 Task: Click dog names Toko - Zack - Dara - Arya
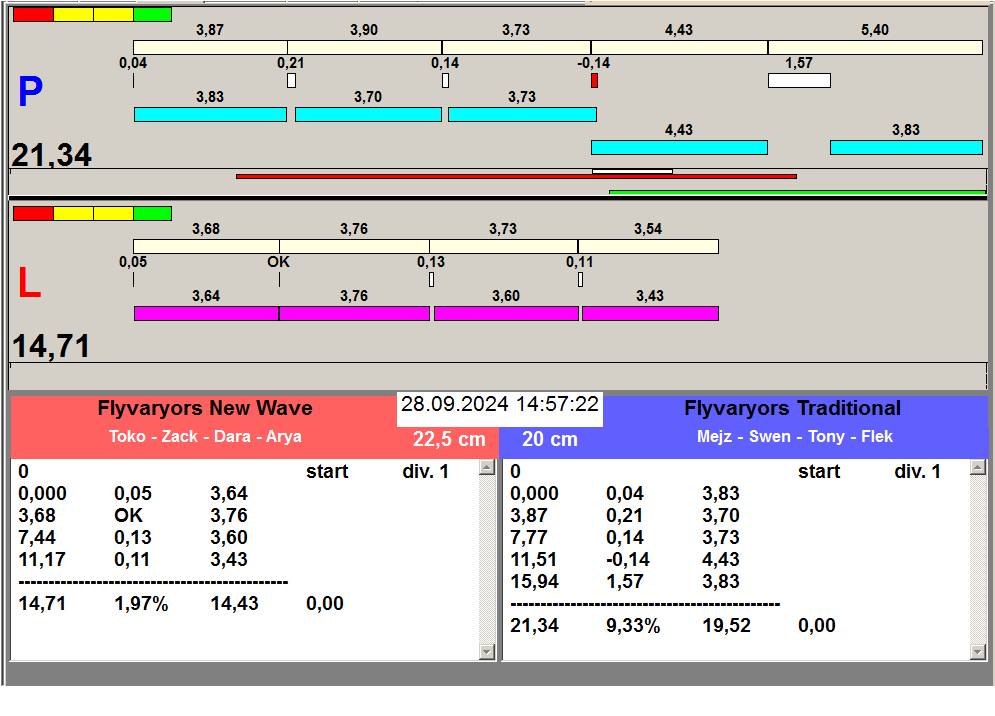point(205,437)
